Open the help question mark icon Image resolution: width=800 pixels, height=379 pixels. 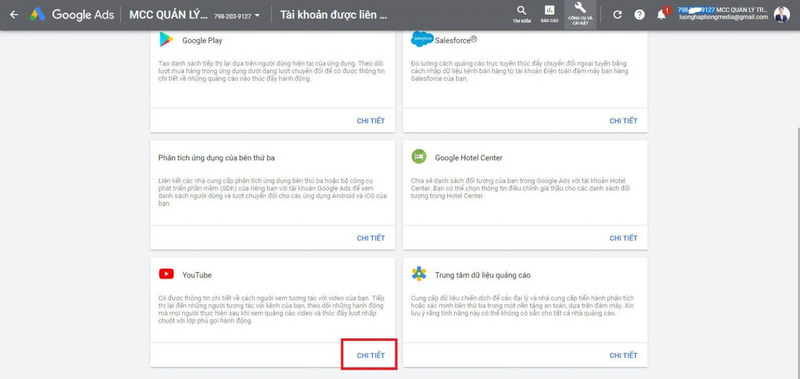[x=639, y=15]
